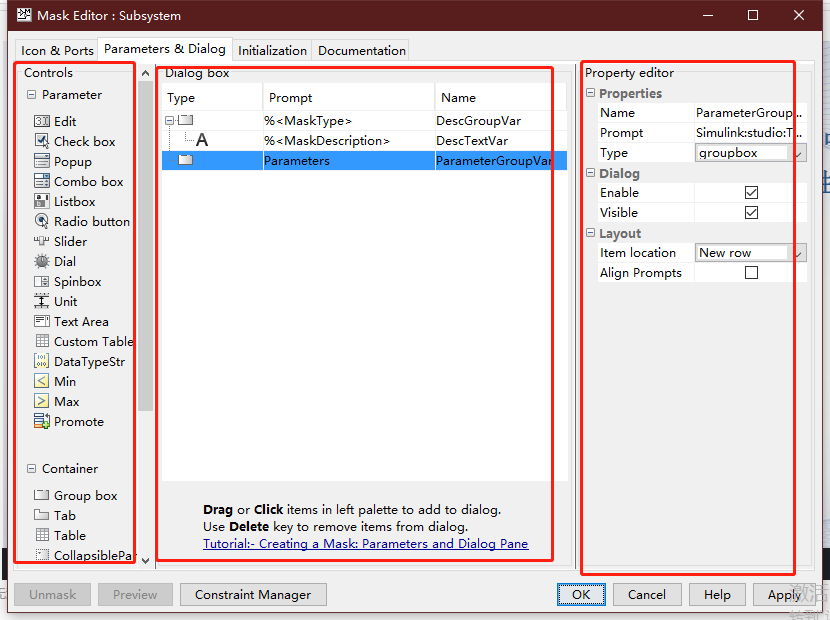Click the Cancel button
Screen dimensions: 830x620
pyautogui.click(x=646, y=595)
